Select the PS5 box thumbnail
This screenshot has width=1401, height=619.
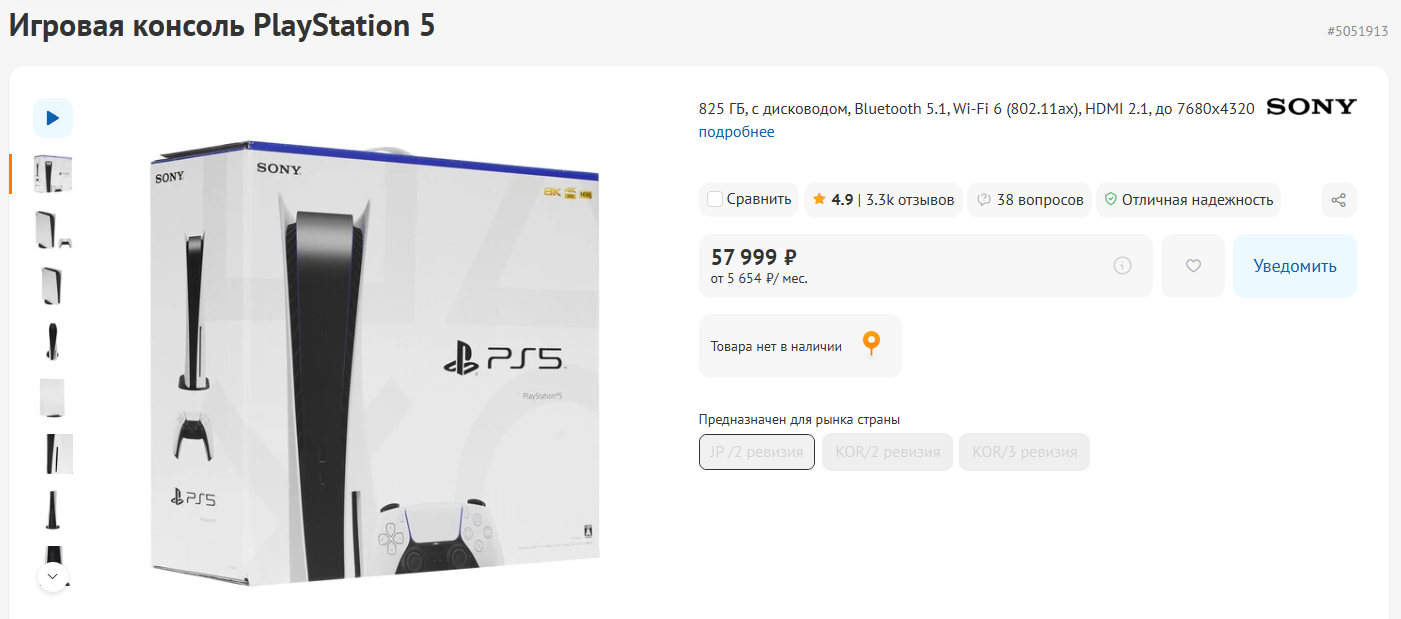[53, 174]
